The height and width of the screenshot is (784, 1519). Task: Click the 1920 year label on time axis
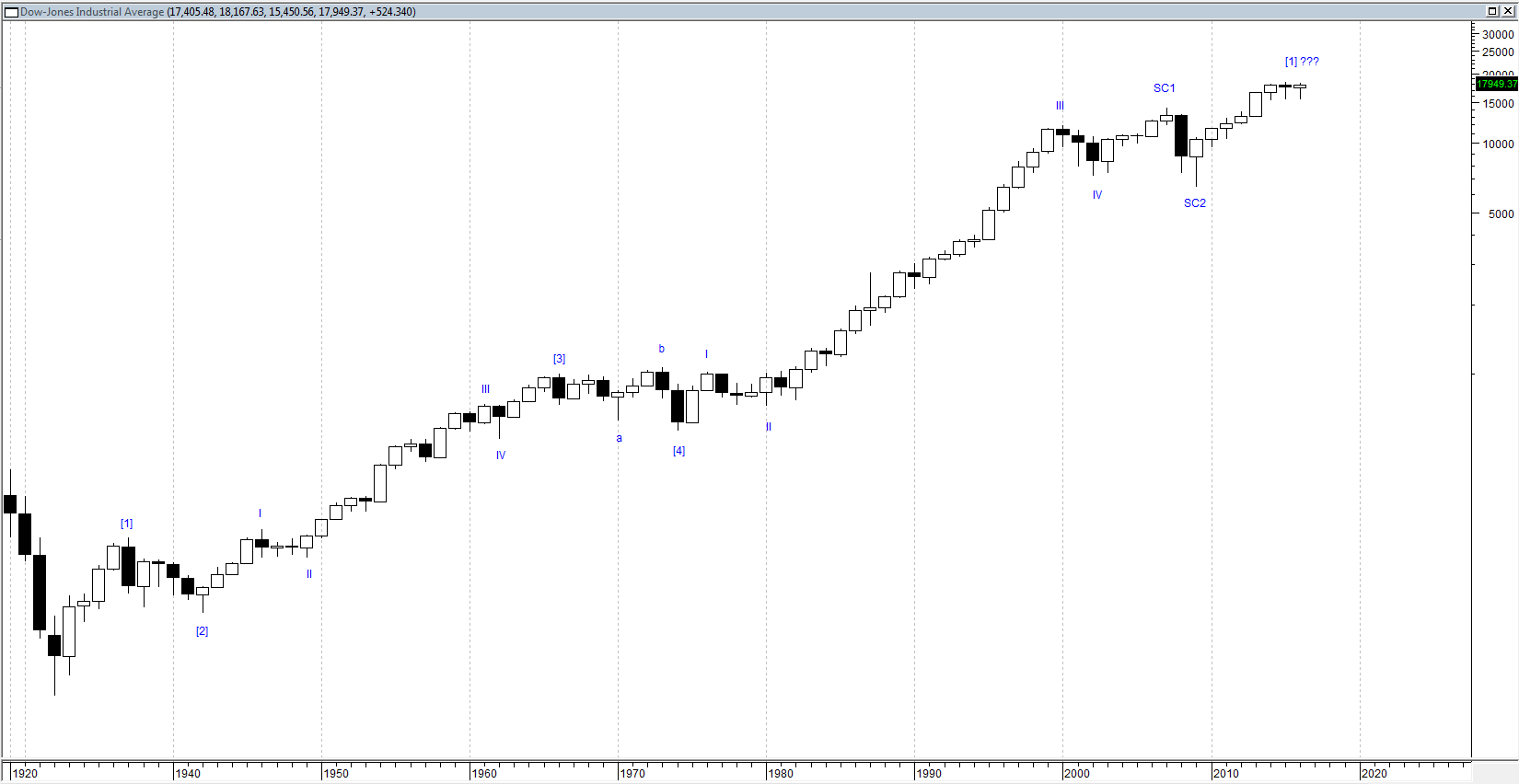coord(25,773)
